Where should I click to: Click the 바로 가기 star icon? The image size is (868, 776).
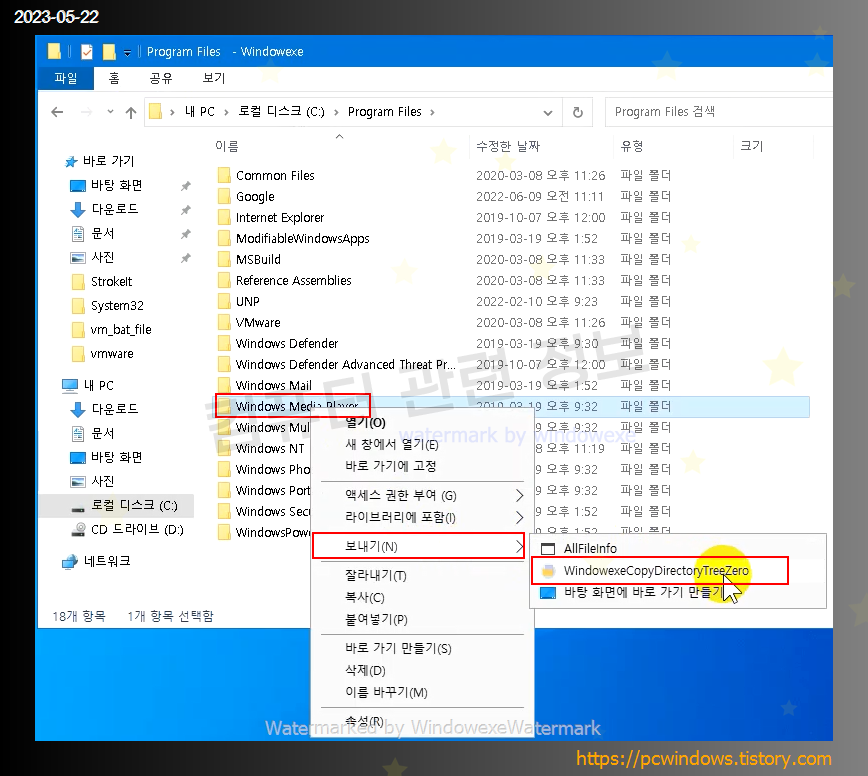(71, 162)
